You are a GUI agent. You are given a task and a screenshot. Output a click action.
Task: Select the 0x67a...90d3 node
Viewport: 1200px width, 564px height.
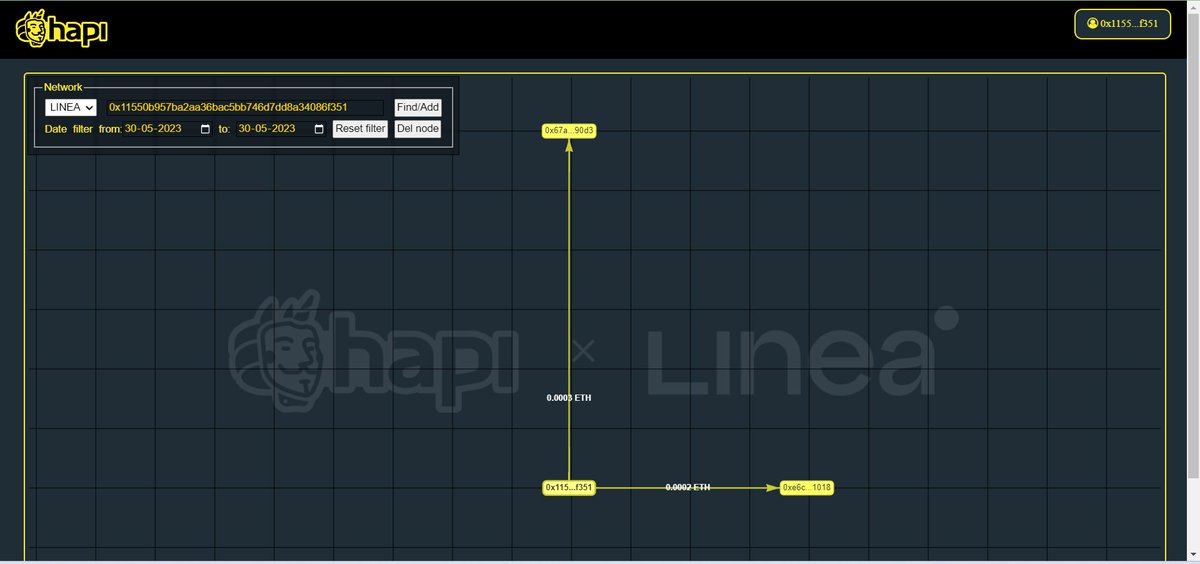pyautogui.click(x=569, y=130)
